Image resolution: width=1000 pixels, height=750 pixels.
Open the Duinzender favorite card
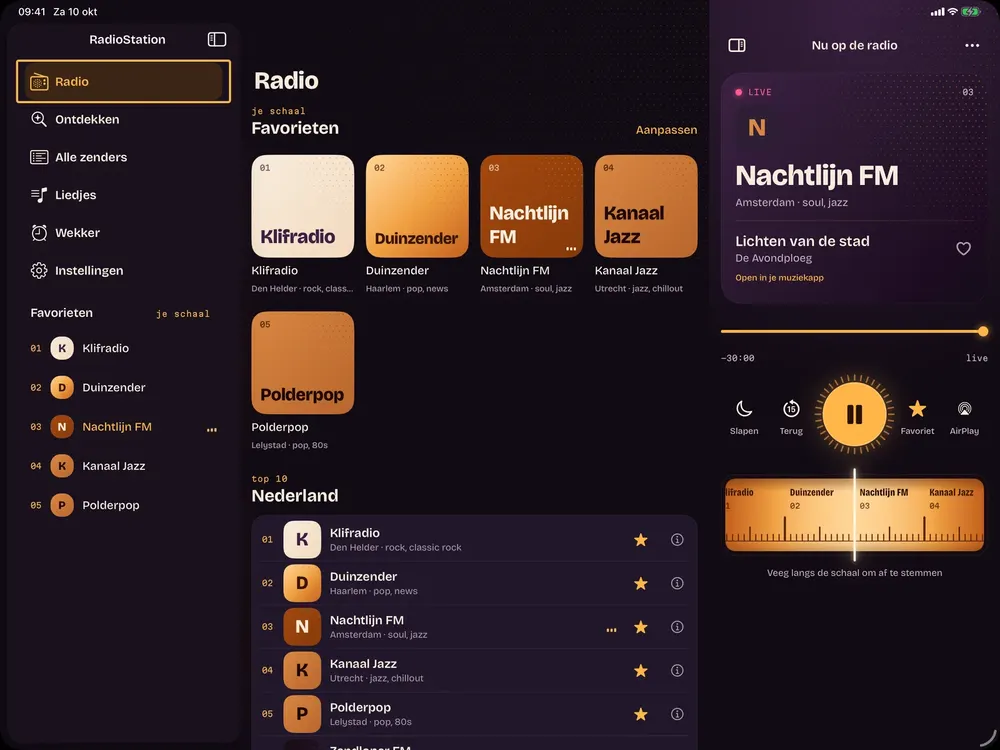417,206
